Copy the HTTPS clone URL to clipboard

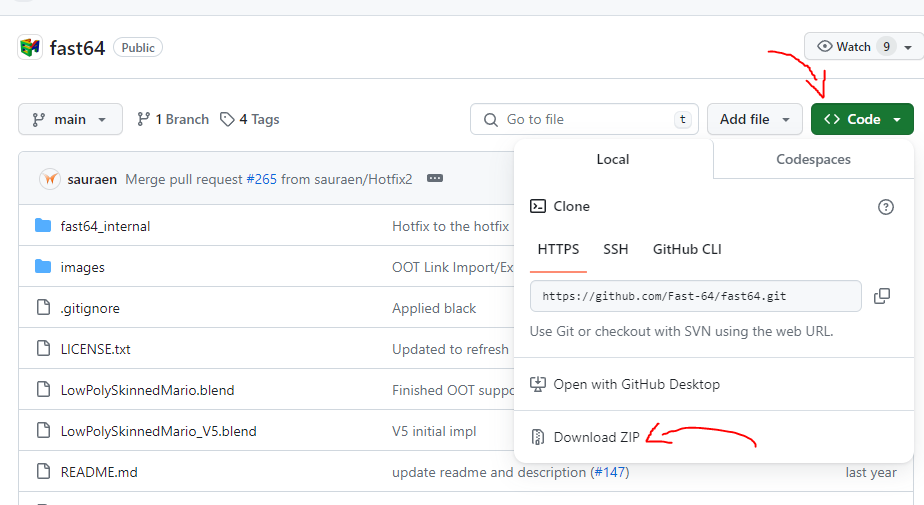tap(882, 296)
